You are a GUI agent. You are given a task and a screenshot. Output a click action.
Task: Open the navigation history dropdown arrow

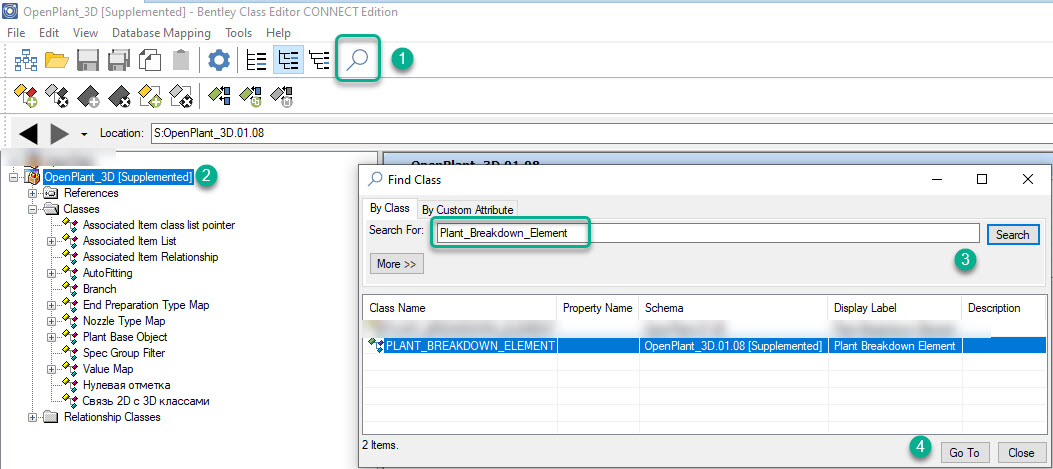click(x=84, y=134)
